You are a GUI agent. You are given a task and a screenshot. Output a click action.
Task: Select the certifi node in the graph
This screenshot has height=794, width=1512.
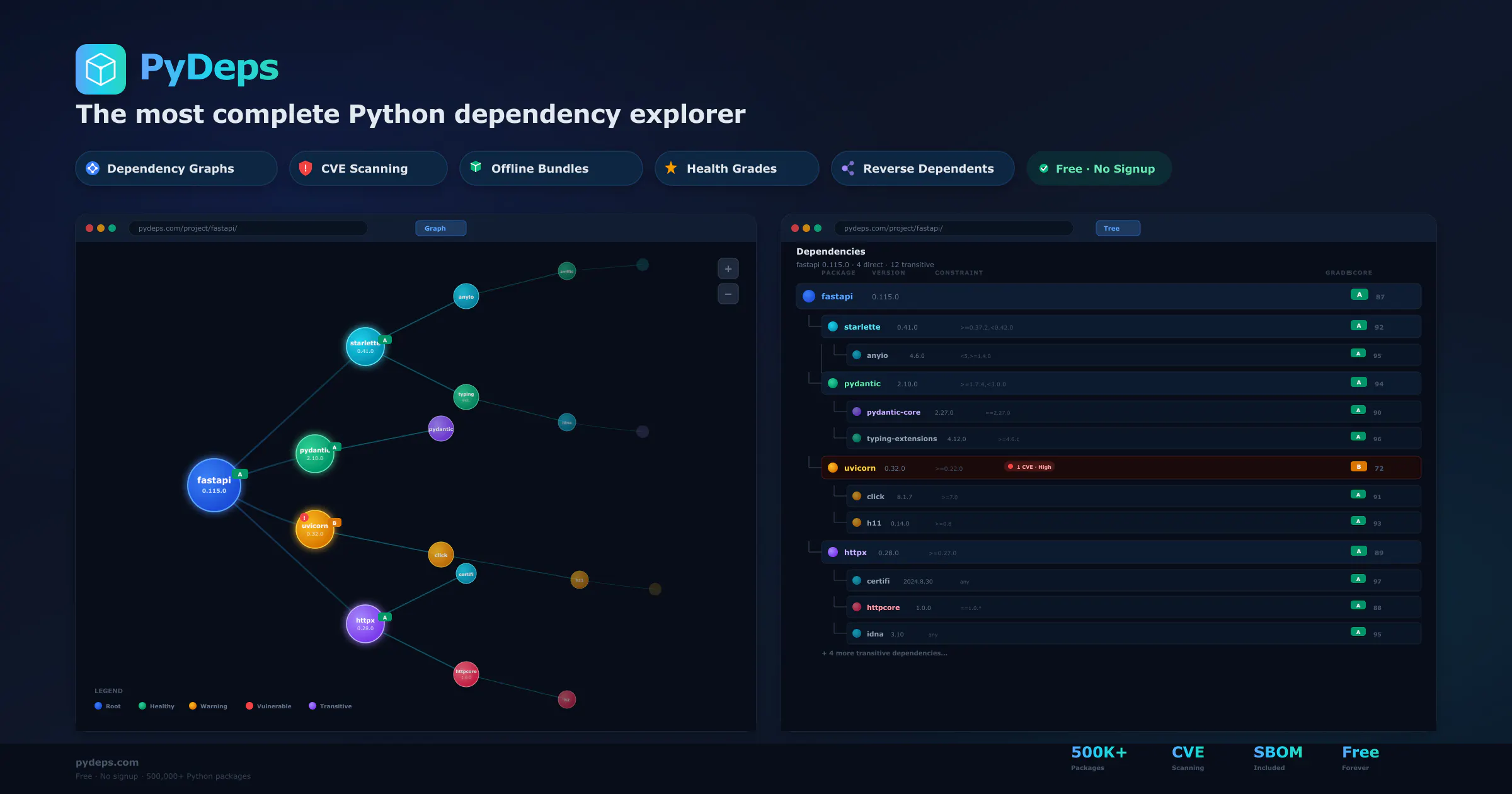pyautogui.click(x=466, y=573)
